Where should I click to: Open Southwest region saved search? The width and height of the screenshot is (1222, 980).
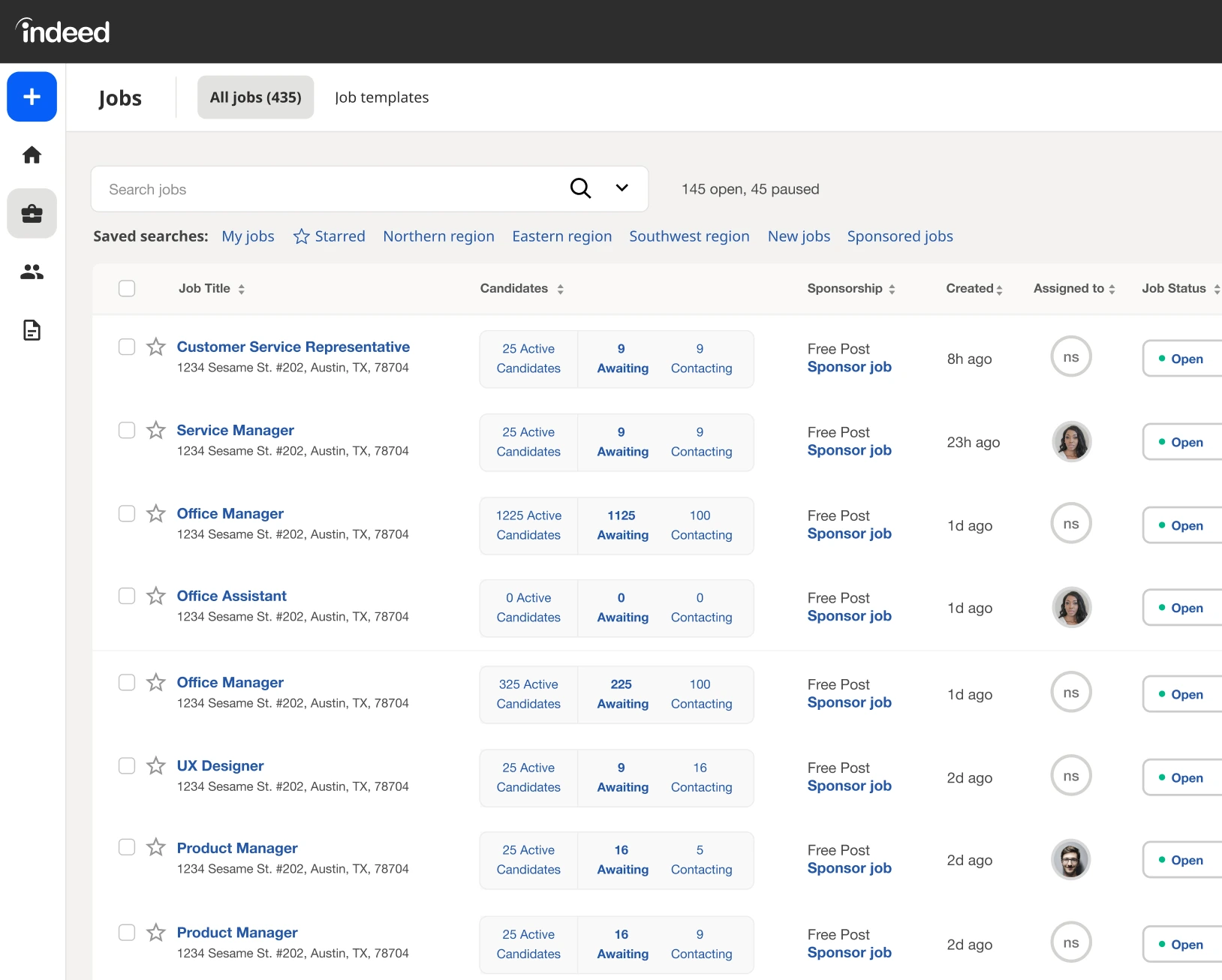coord(689,236)
